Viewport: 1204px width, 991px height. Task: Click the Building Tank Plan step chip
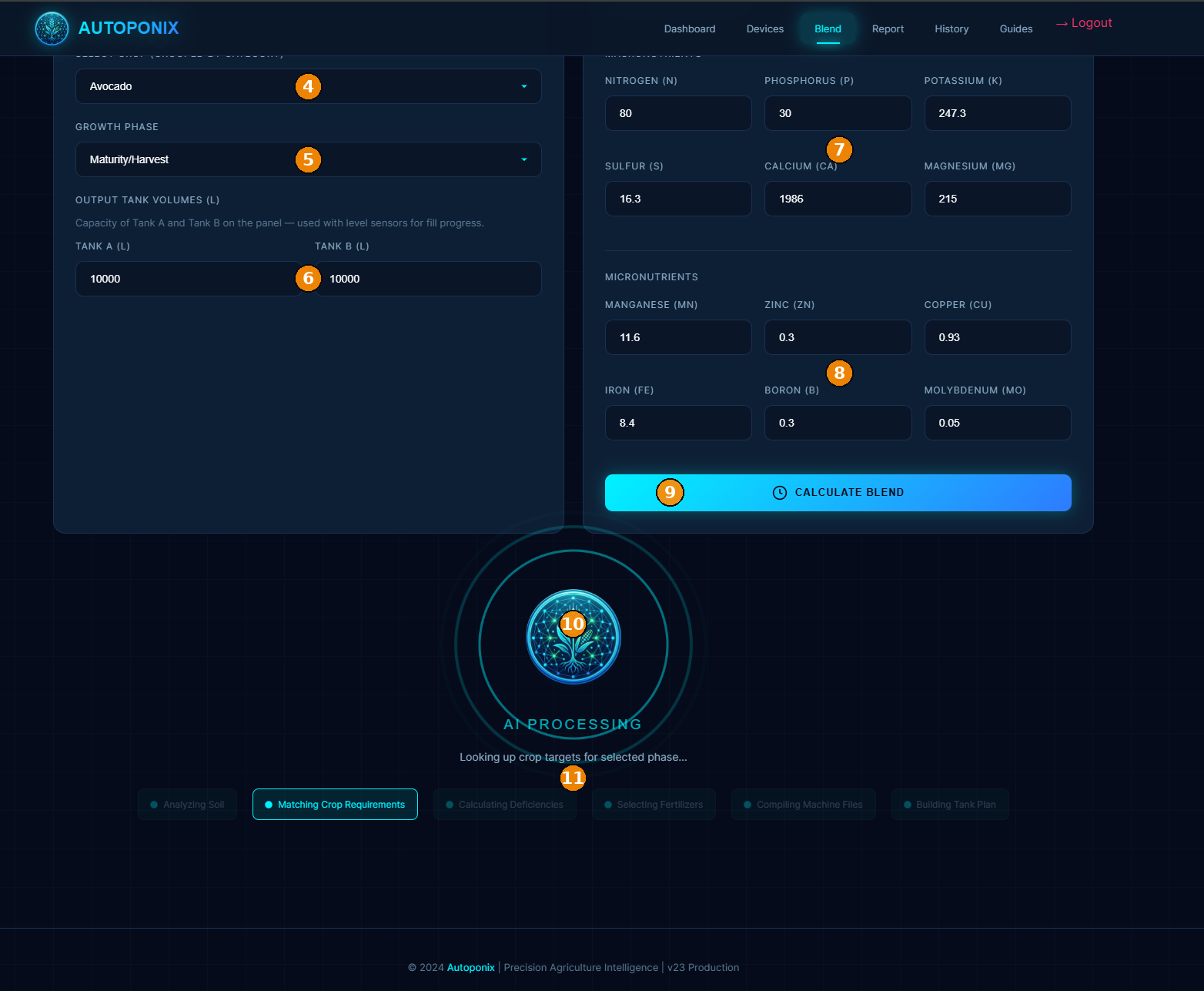(x=950, y=805)
